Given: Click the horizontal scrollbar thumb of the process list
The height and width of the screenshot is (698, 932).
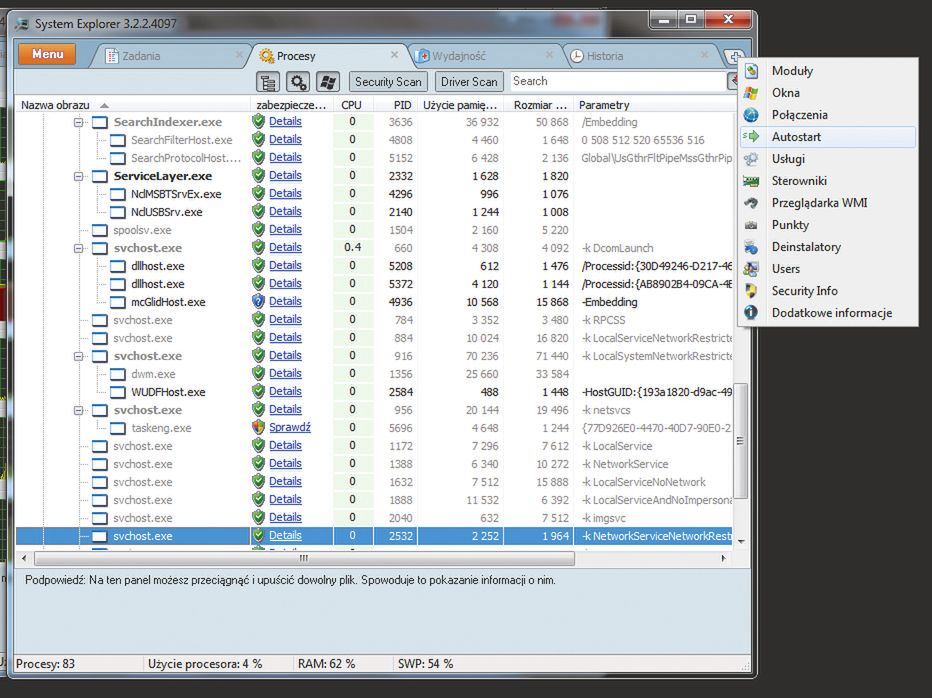Looking at the screenshot, I should [304, 558].
